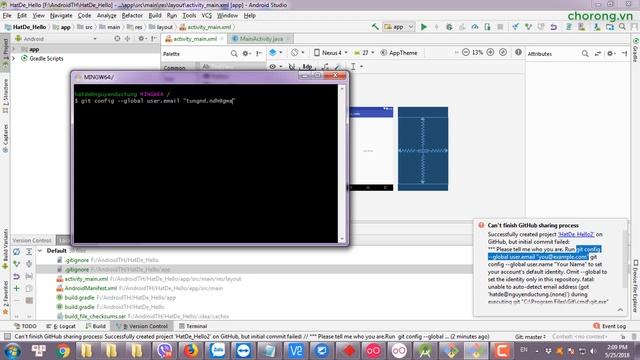Open the Android profiler gauge icon
The image size is (640, 360).
pyautogui.click(x=475, y=27)
